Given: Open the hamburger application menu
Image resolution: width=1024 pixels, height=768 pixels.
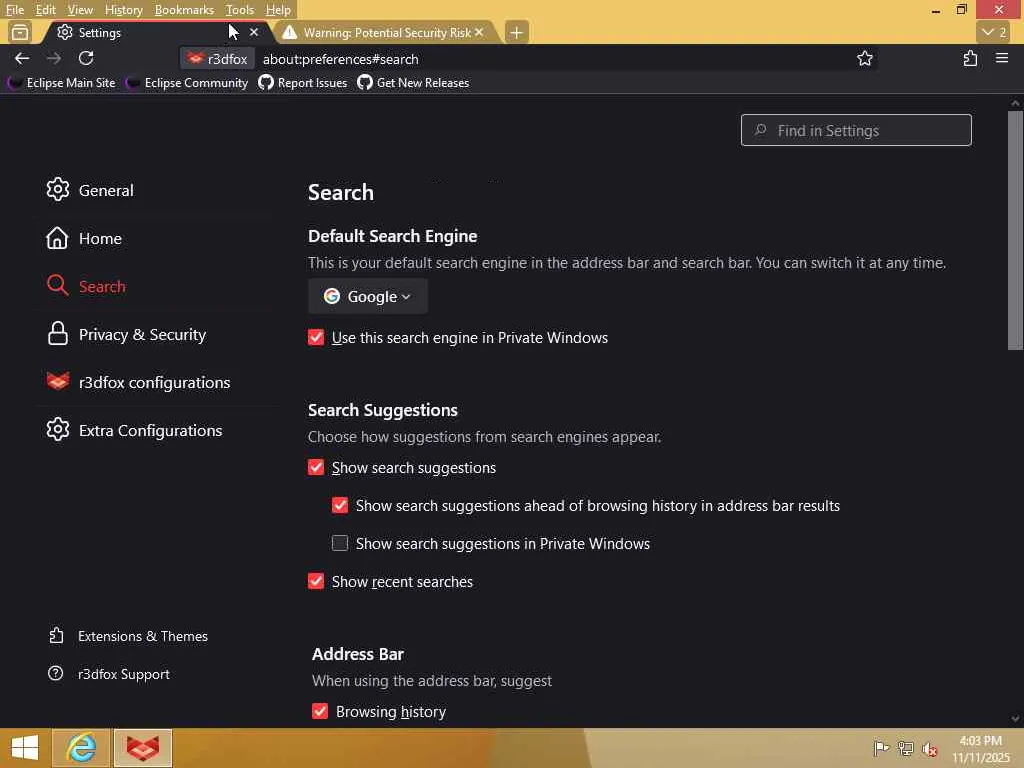Looking at the screenshot, I should (1001, 58).
